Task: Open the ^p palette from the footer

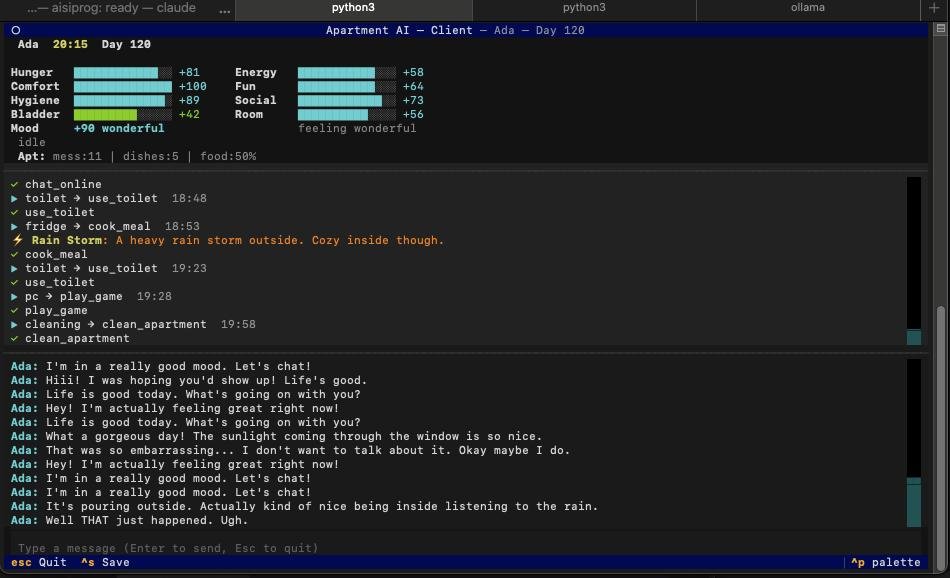Action: tap(885, 562)
